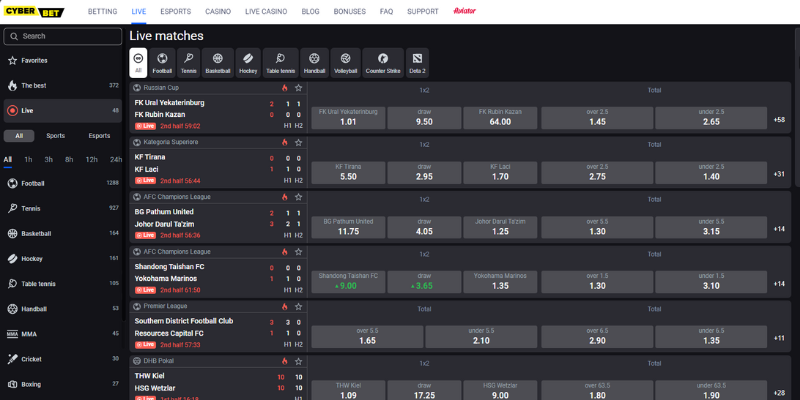This screenshot has height=400, width=800.
Task: Select the Football sport filter icon
Action: 162,63
